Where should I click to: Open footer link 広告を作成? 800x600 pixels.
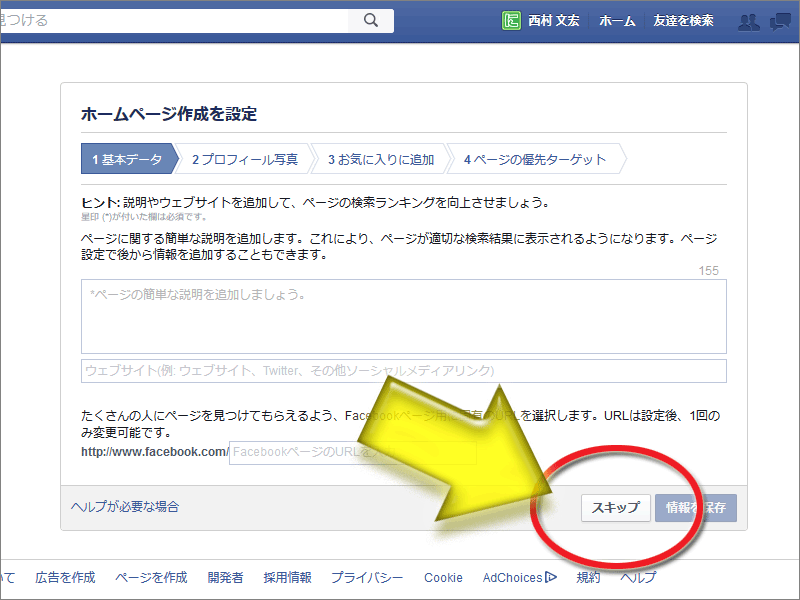click(x=65, y=577)
